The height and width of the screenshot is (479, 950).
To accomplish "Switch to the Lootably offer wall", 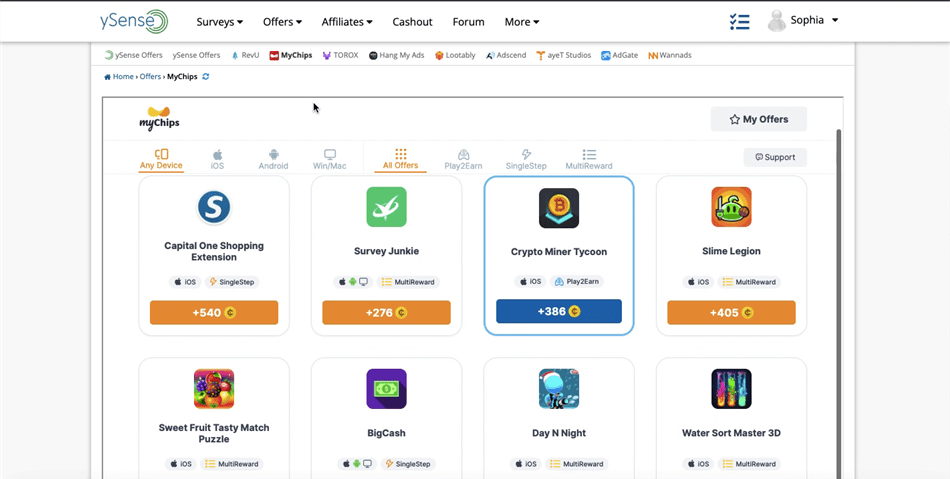I will tap(455, 55).
